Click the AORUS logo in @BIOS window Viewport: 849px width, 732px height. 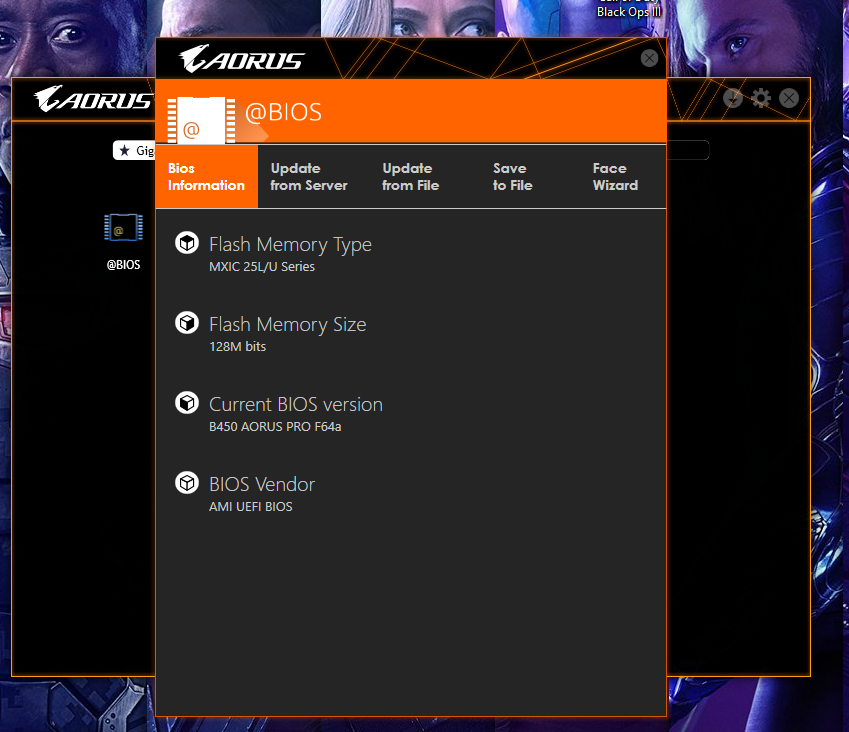[241, 59]
